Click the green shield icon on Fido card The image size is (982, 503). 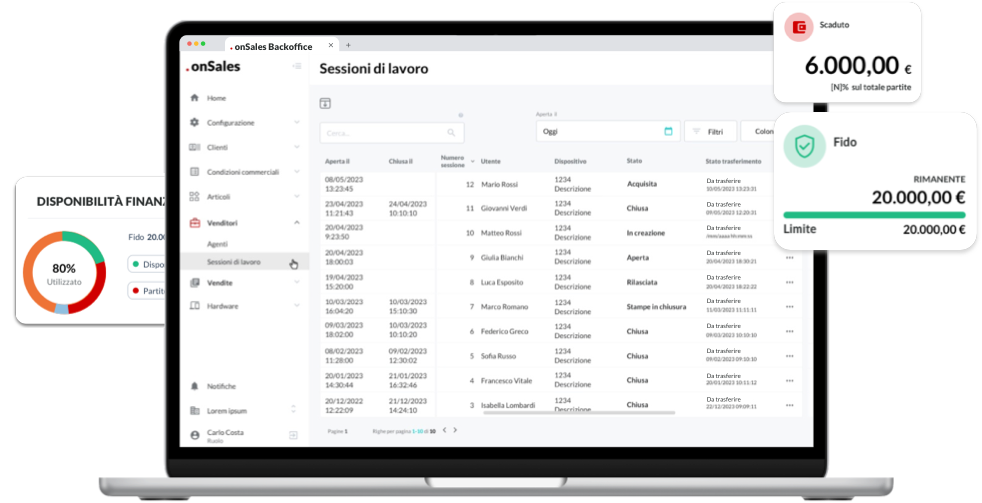pyautogui.click(x=804, y=147)
